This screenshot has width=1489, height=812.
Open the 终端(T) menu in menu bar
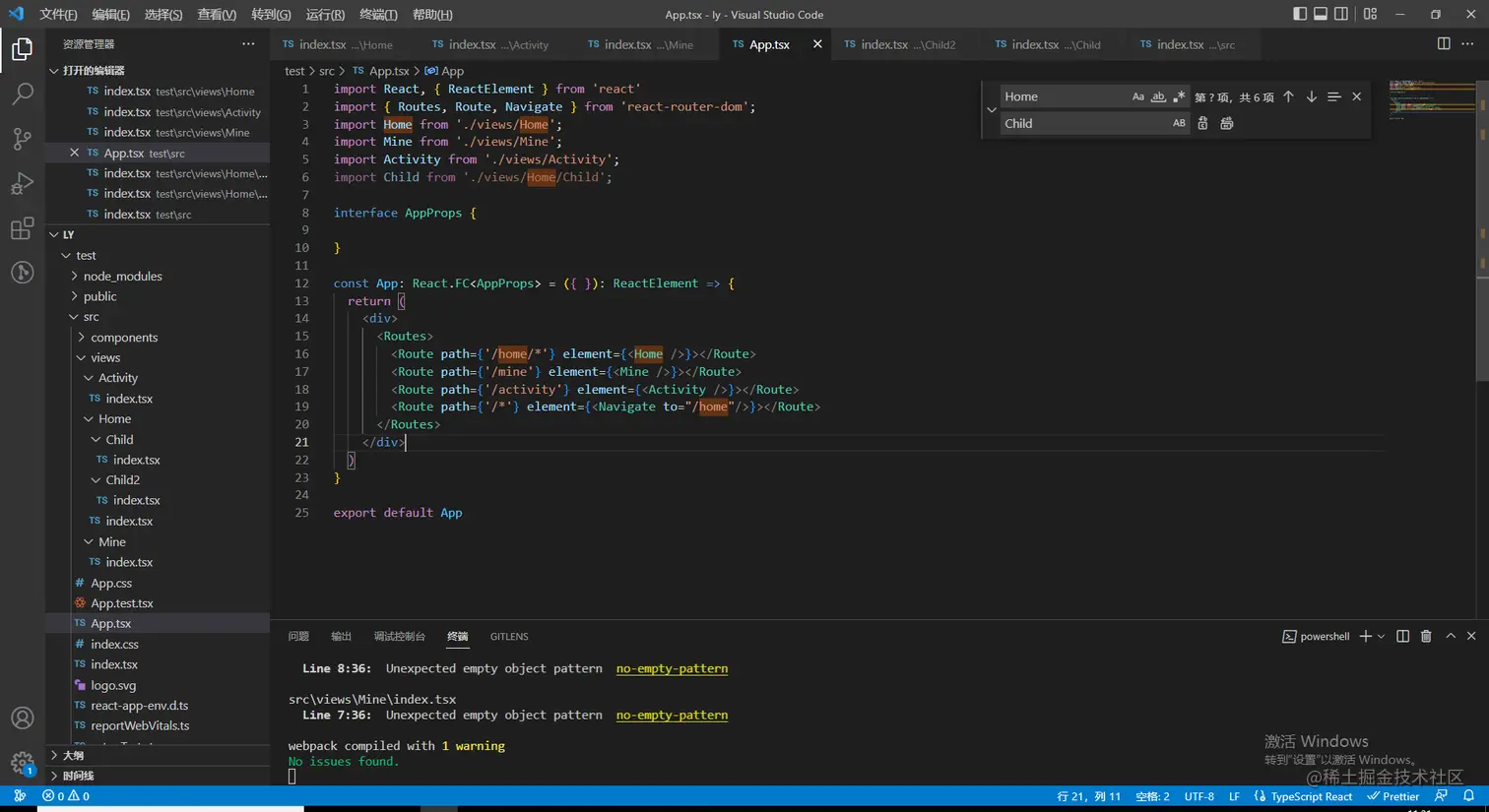(x=378, y=14)
